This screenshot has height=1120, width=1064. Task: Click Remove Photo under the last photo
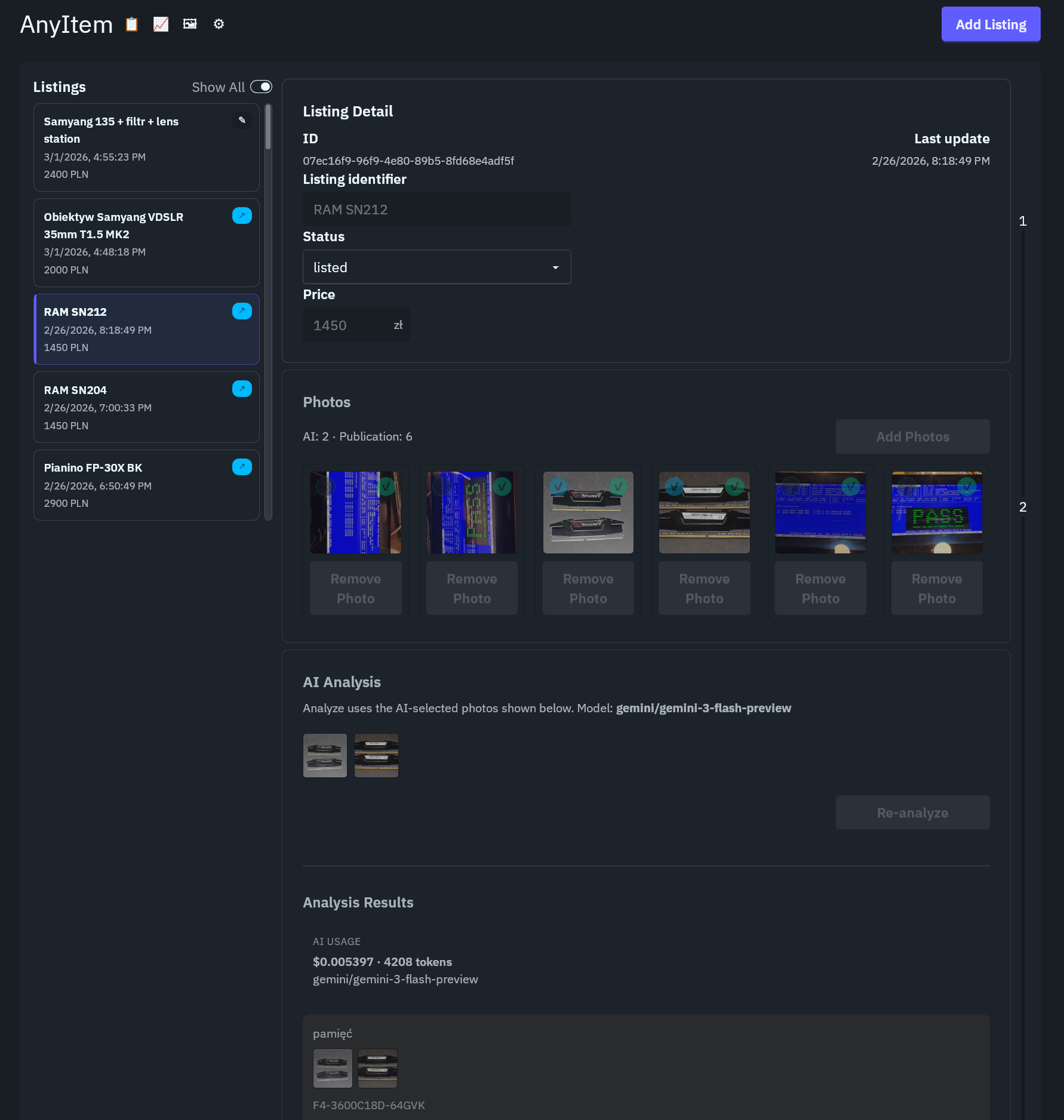coord(936,589)
